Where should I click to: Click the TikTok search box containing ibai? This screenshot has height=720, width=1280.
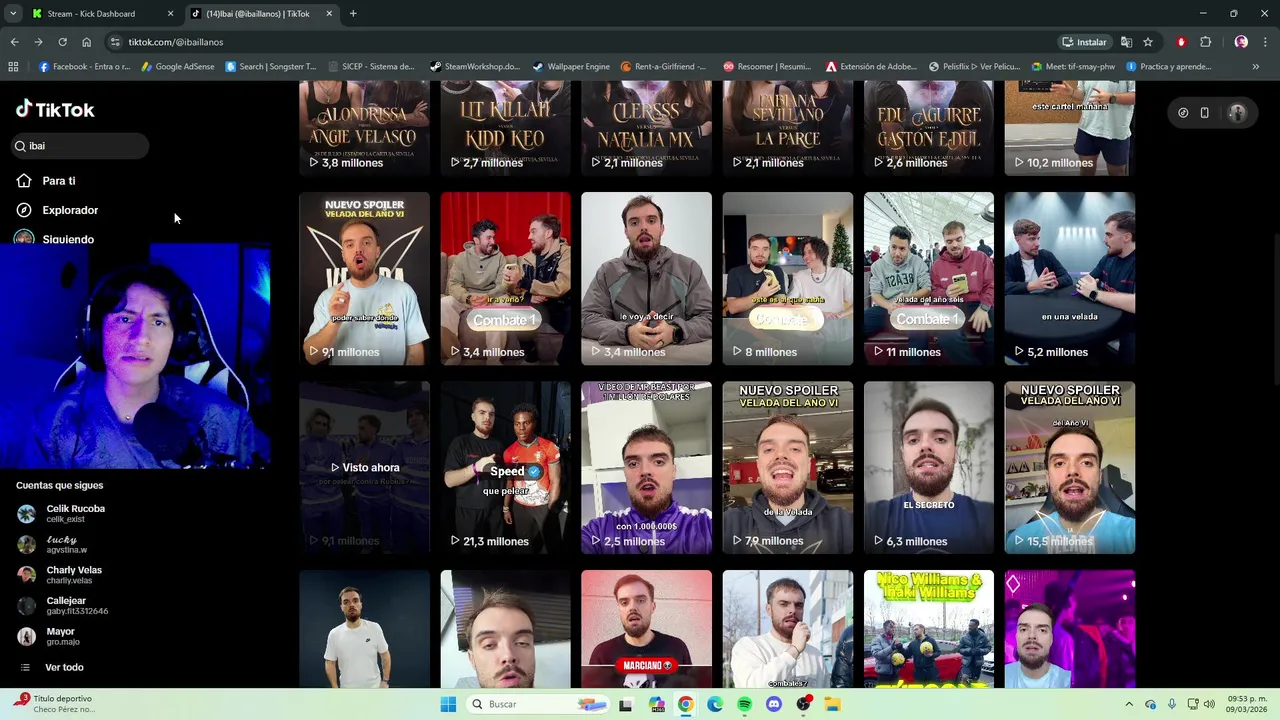point(80,146)
